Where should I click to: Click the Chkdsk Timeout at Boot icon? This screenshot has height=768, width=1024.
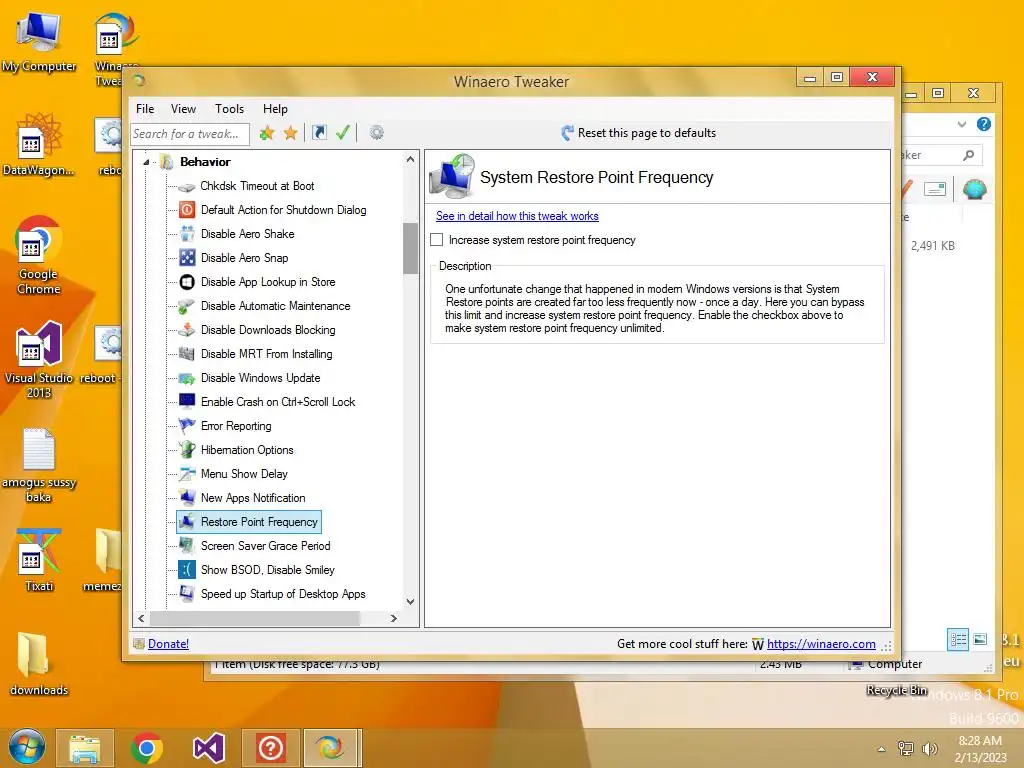[187, 187]
